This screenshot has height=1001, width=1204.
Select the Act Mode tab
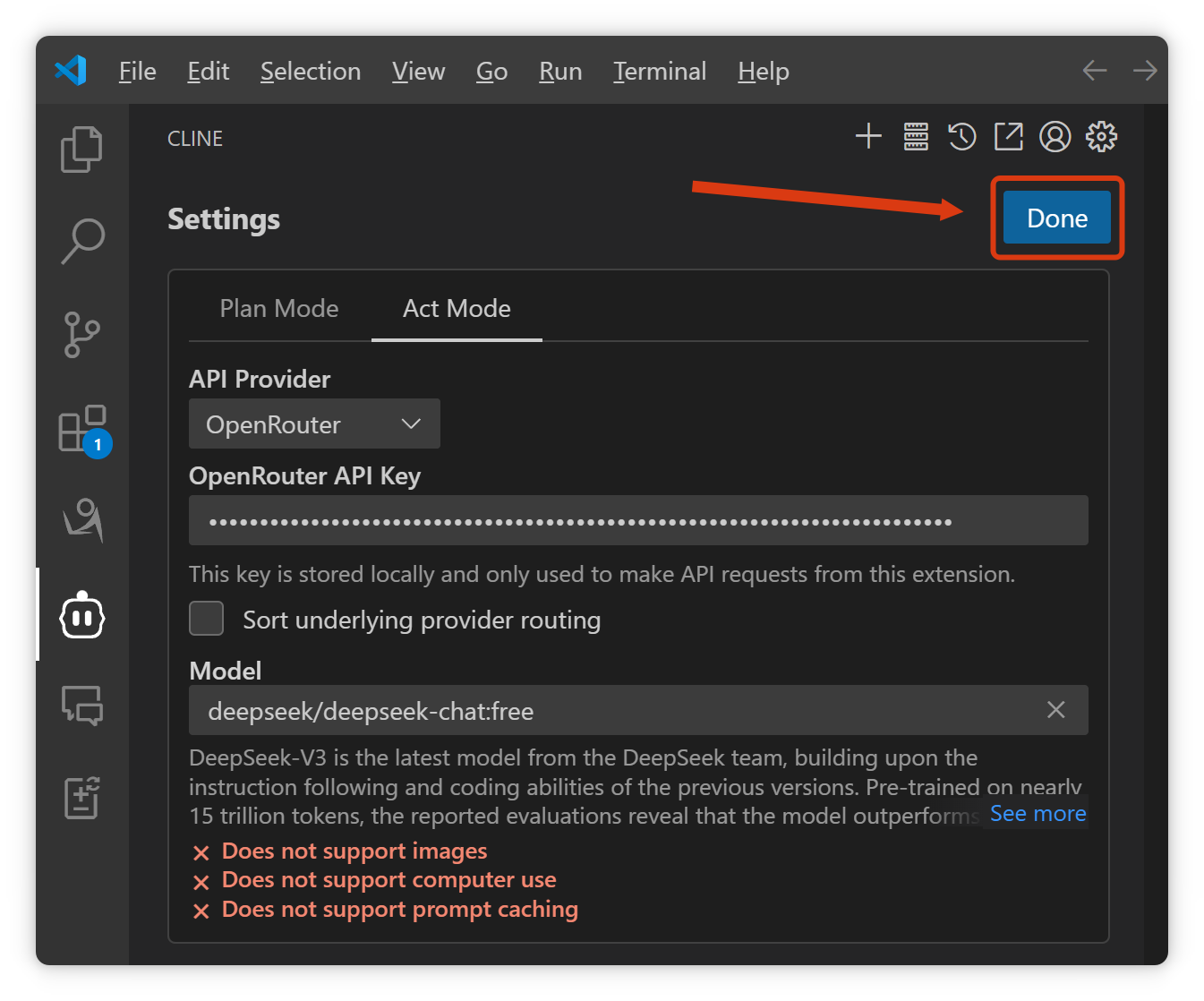pos(457,309)
